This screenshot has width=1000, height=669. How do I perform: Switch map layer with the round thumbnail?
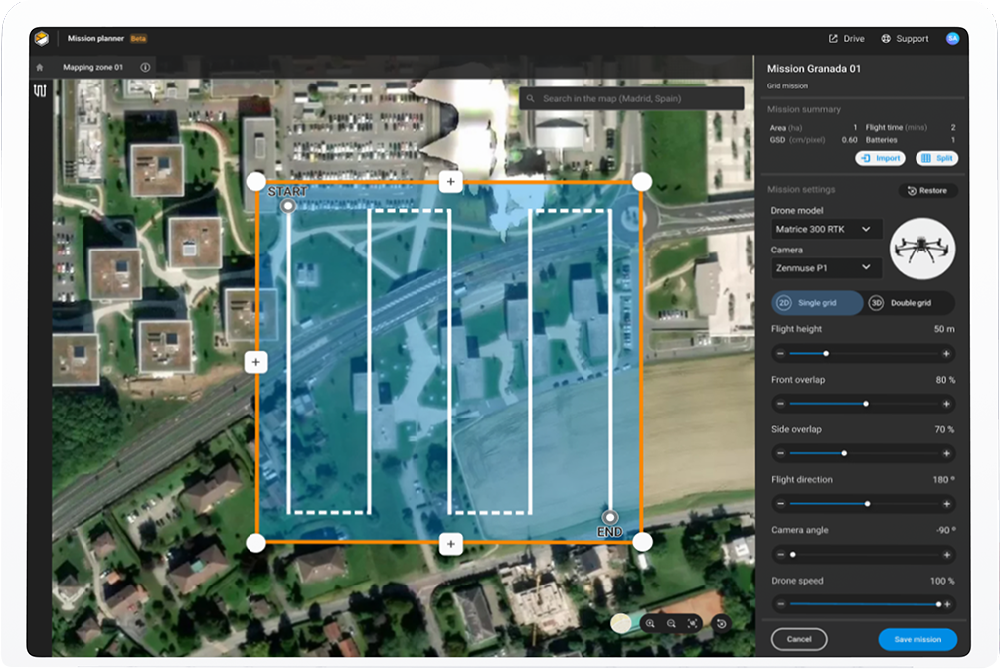click(621, 623)
